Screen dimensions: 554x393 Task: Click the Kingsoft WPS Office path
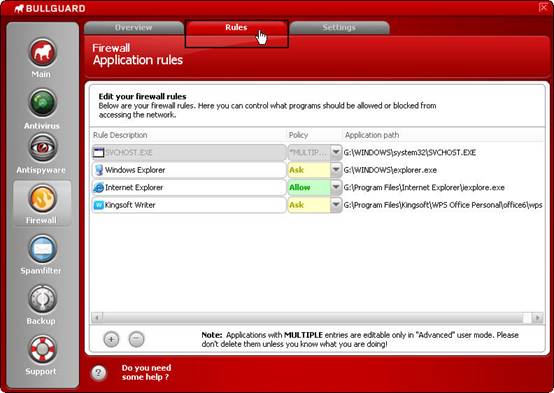(443, 205)
